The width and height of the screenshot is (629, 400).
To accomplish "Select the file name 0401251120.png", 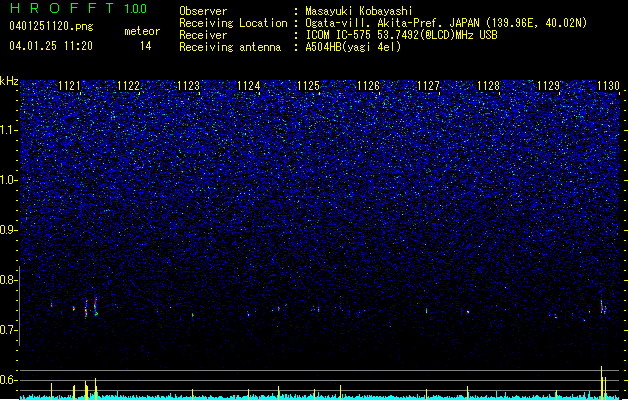I will pyautogui.click(x=51, y=27).
